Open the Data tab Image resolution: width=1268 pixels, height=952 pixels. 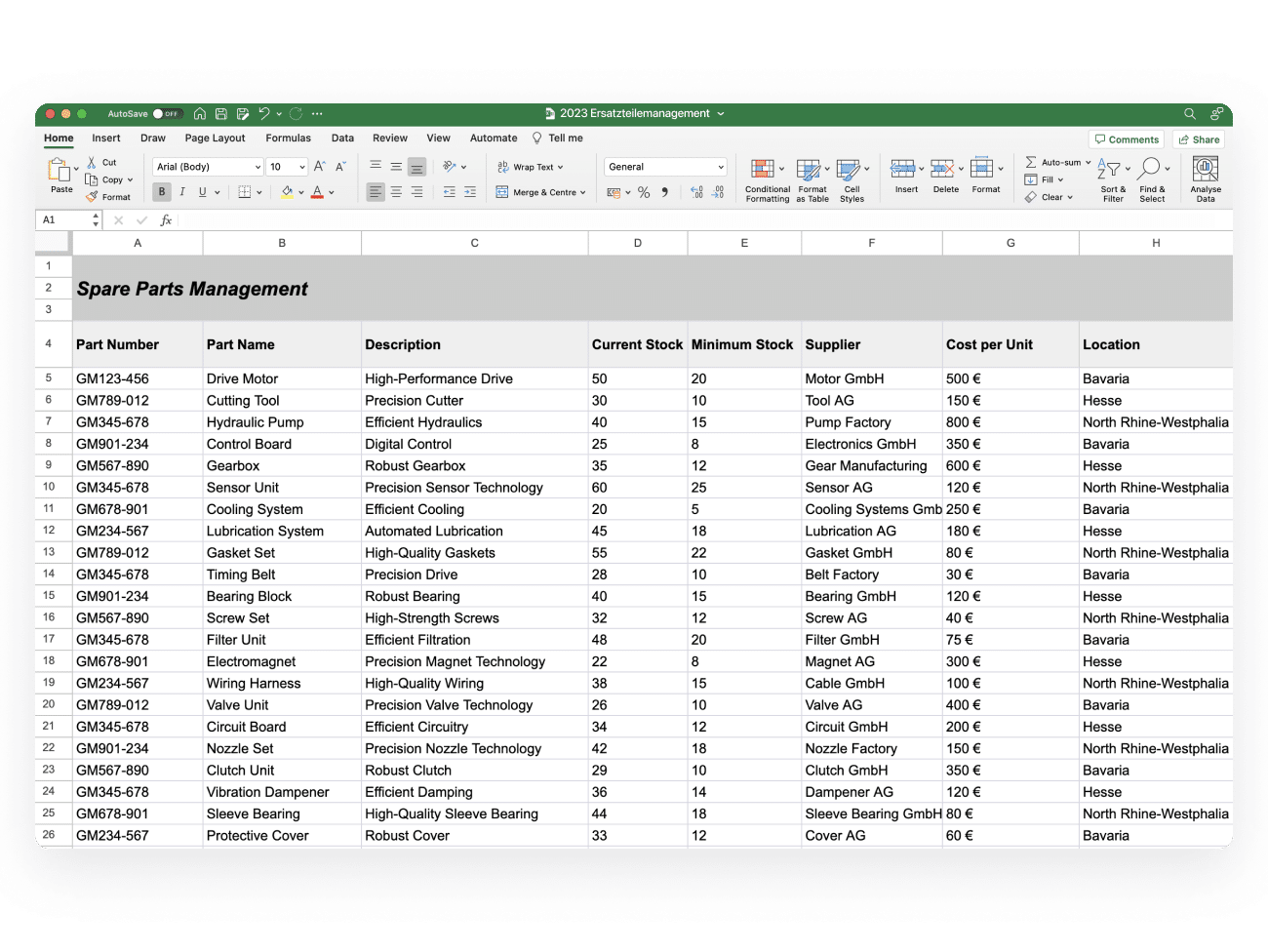(x=342, y=139)
